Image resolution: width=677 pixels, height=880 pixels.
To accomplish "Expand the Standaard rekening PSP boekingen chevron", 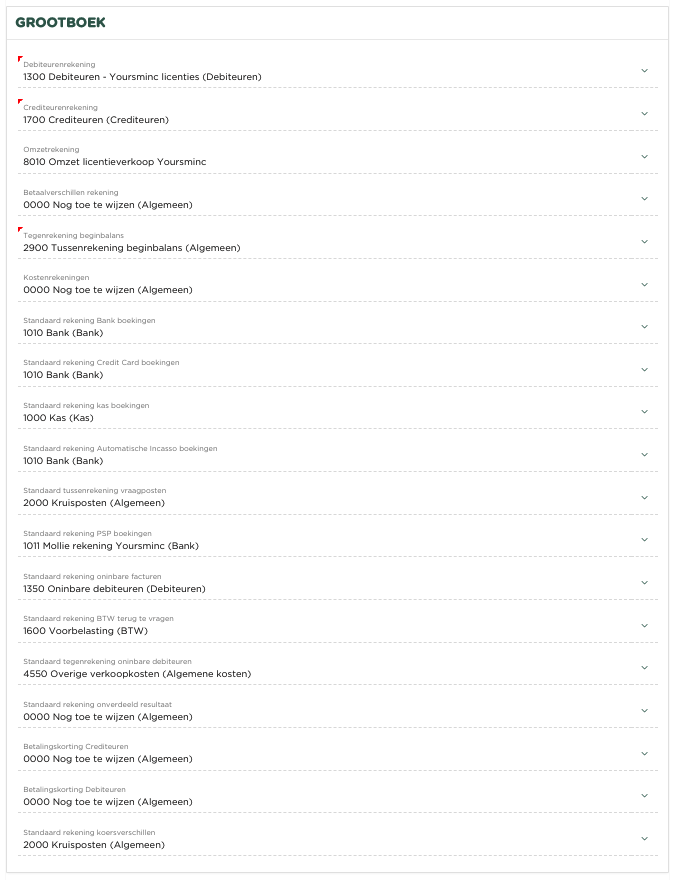I will tap(644, 540).
